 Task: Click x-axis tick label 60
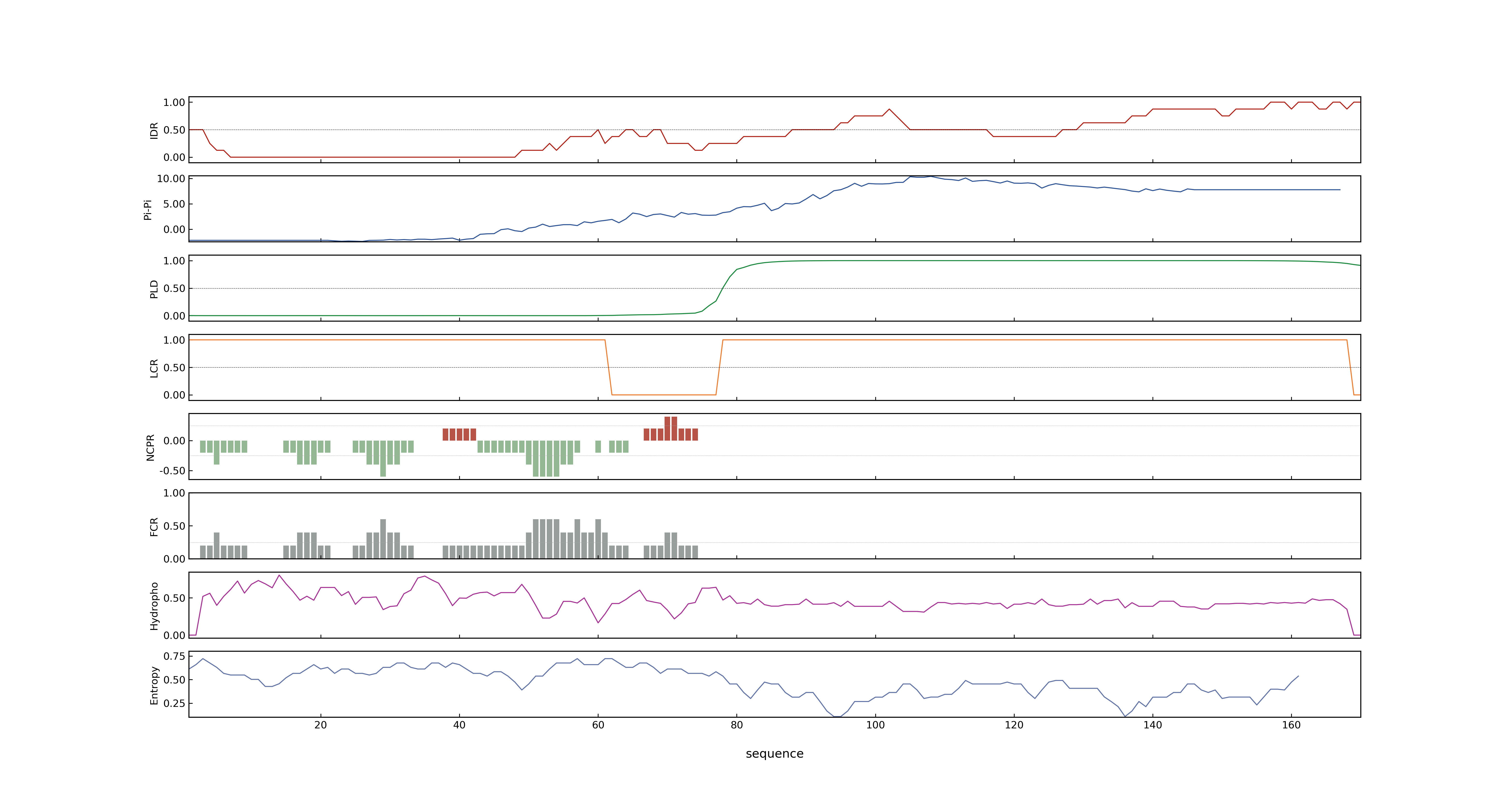(598, 725)
